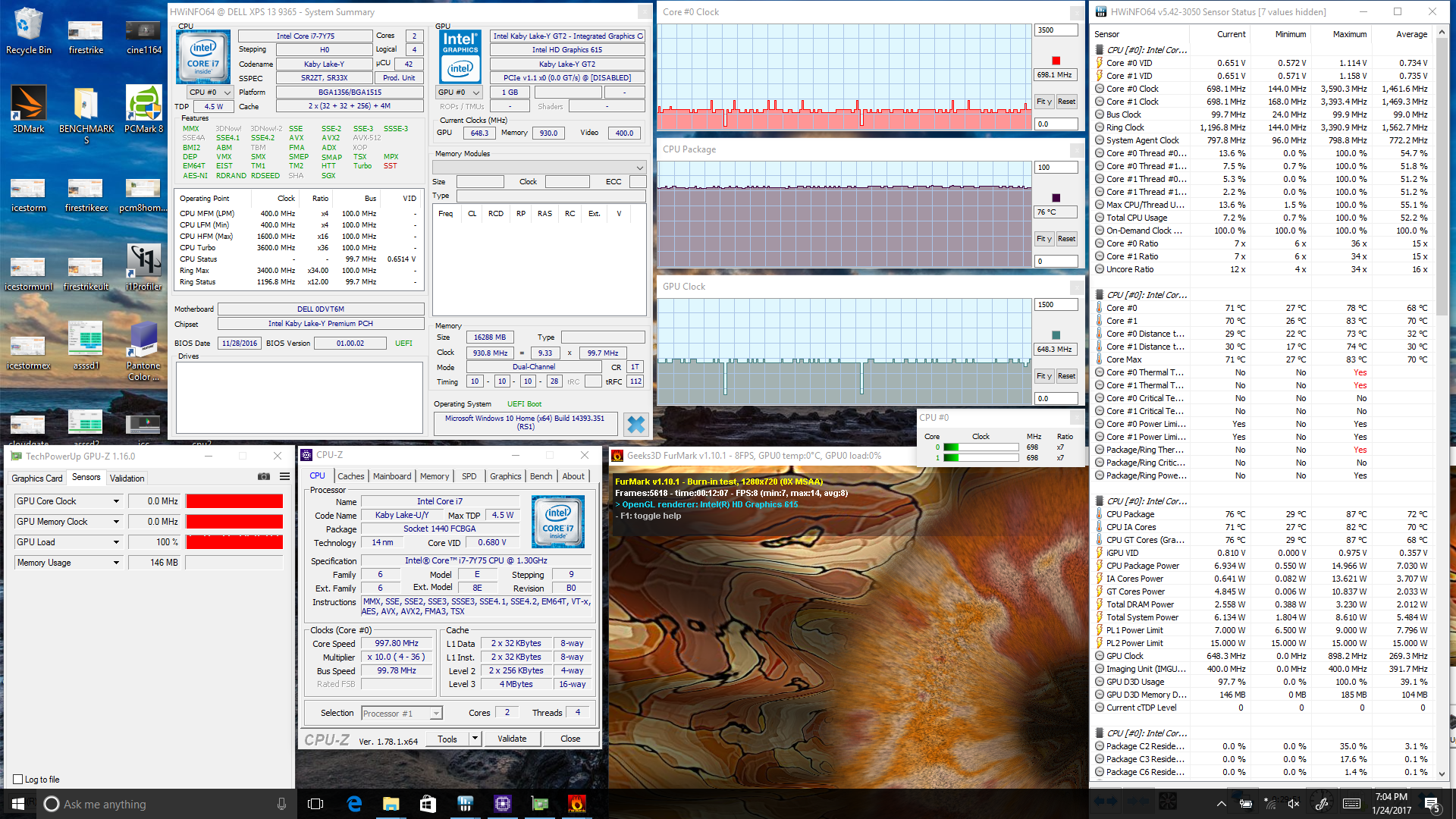Switch to Graphics Card tab in GPU-Z

pyautogui.click(x=37, y=479)
